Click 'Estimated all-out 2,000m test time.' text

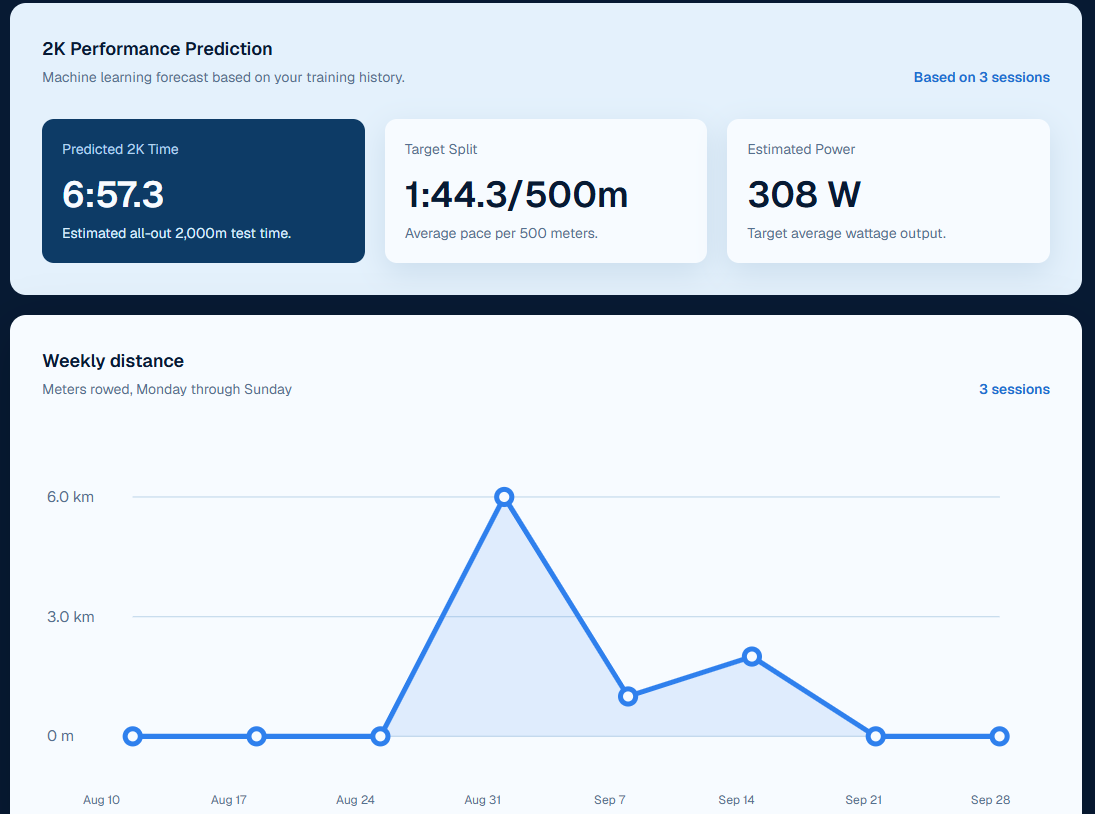point(177,233)
